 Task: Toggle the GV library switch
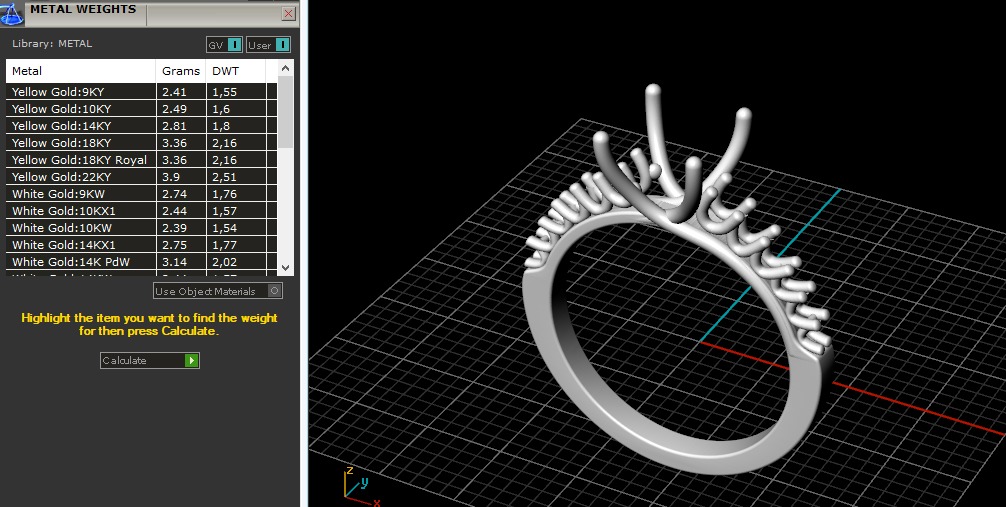pyautogui.click(x=225, y=45)
